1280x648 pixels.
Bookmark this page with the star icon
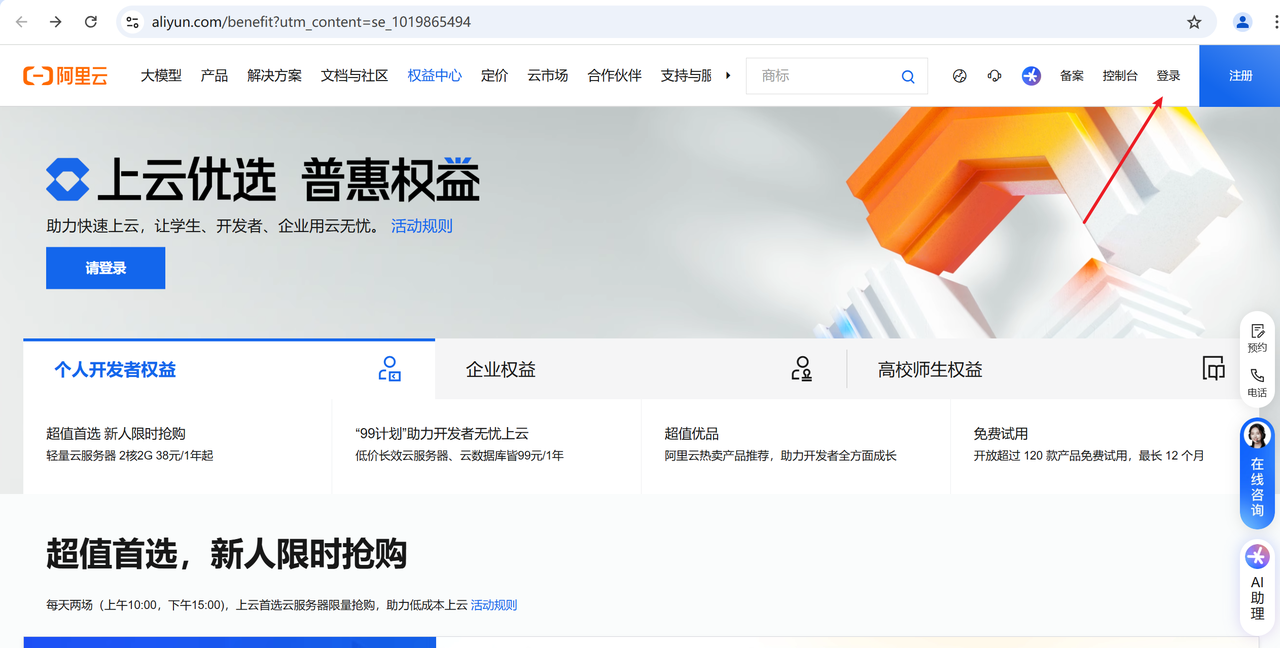[x=1194, y=22]
